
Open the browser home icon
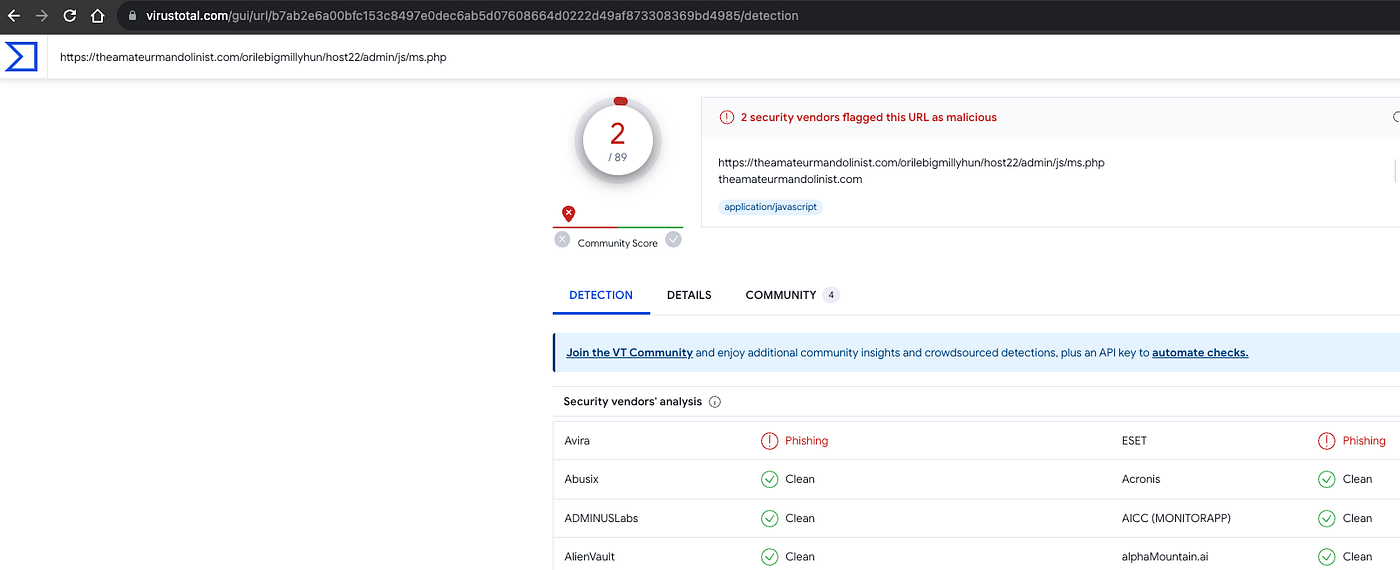(x=98, y=16)
